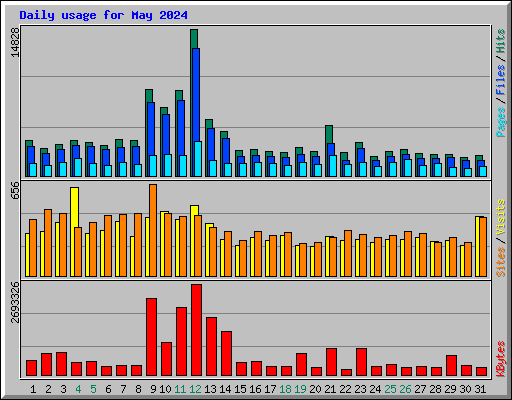This screenshot has width=512, height=400.
Task: Click day 30 on the x-axis
Action: (x=465, y=389)
